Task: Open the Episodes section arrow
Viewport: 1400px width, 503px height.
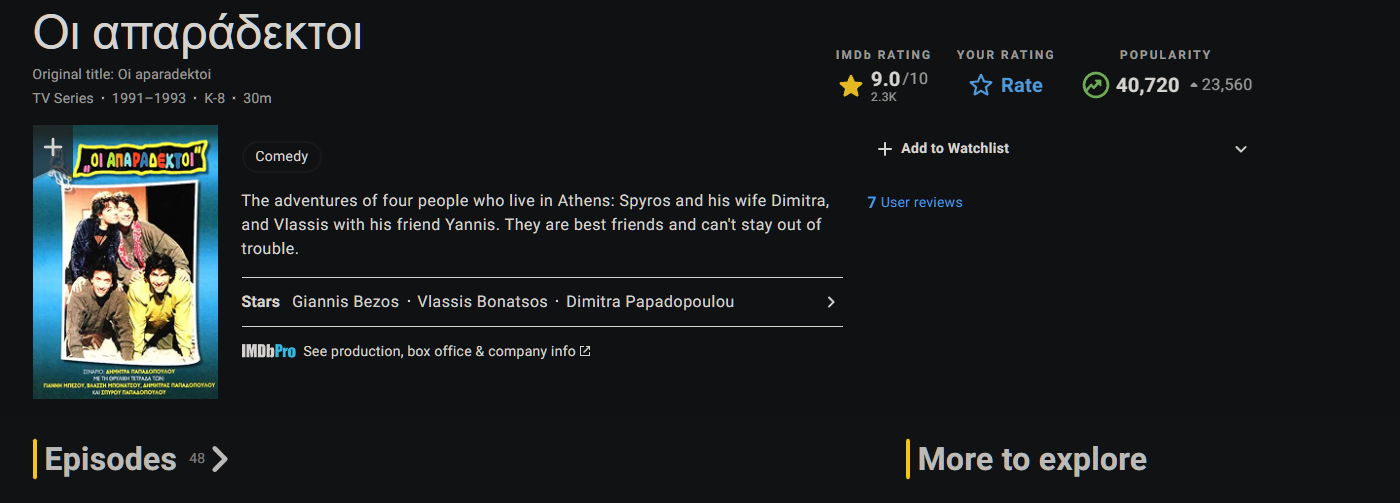Action: [221, 459]
